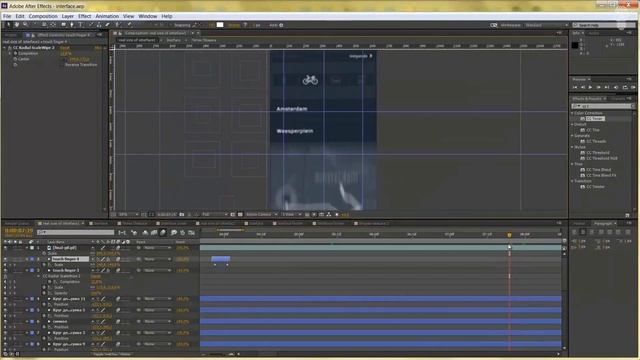Open the Effect menu

[84, 16]
